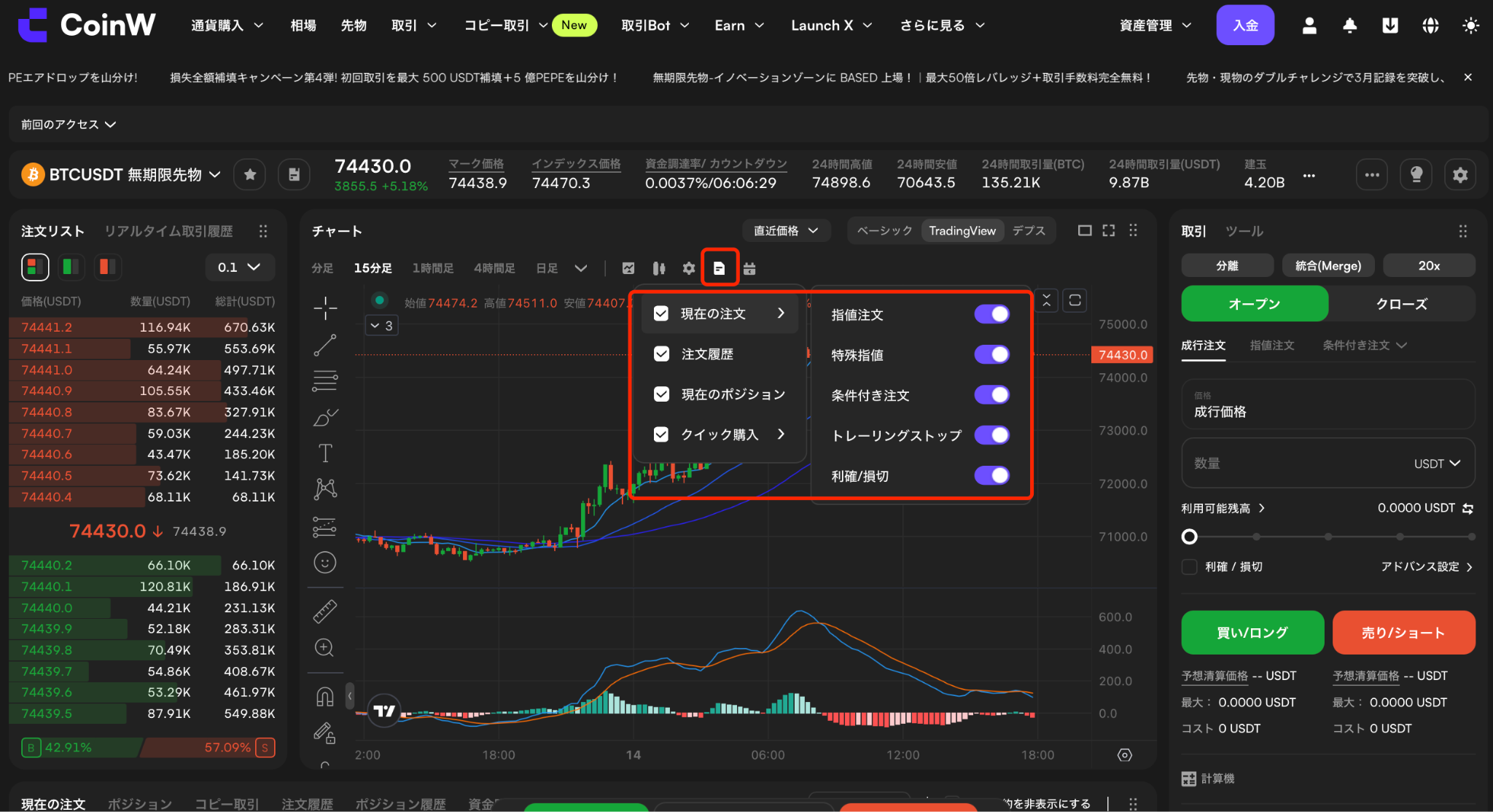Switch theme with the sun icon
Image resolution: width=1493 pixels, height=812 pixels.
pos(1470,26)
